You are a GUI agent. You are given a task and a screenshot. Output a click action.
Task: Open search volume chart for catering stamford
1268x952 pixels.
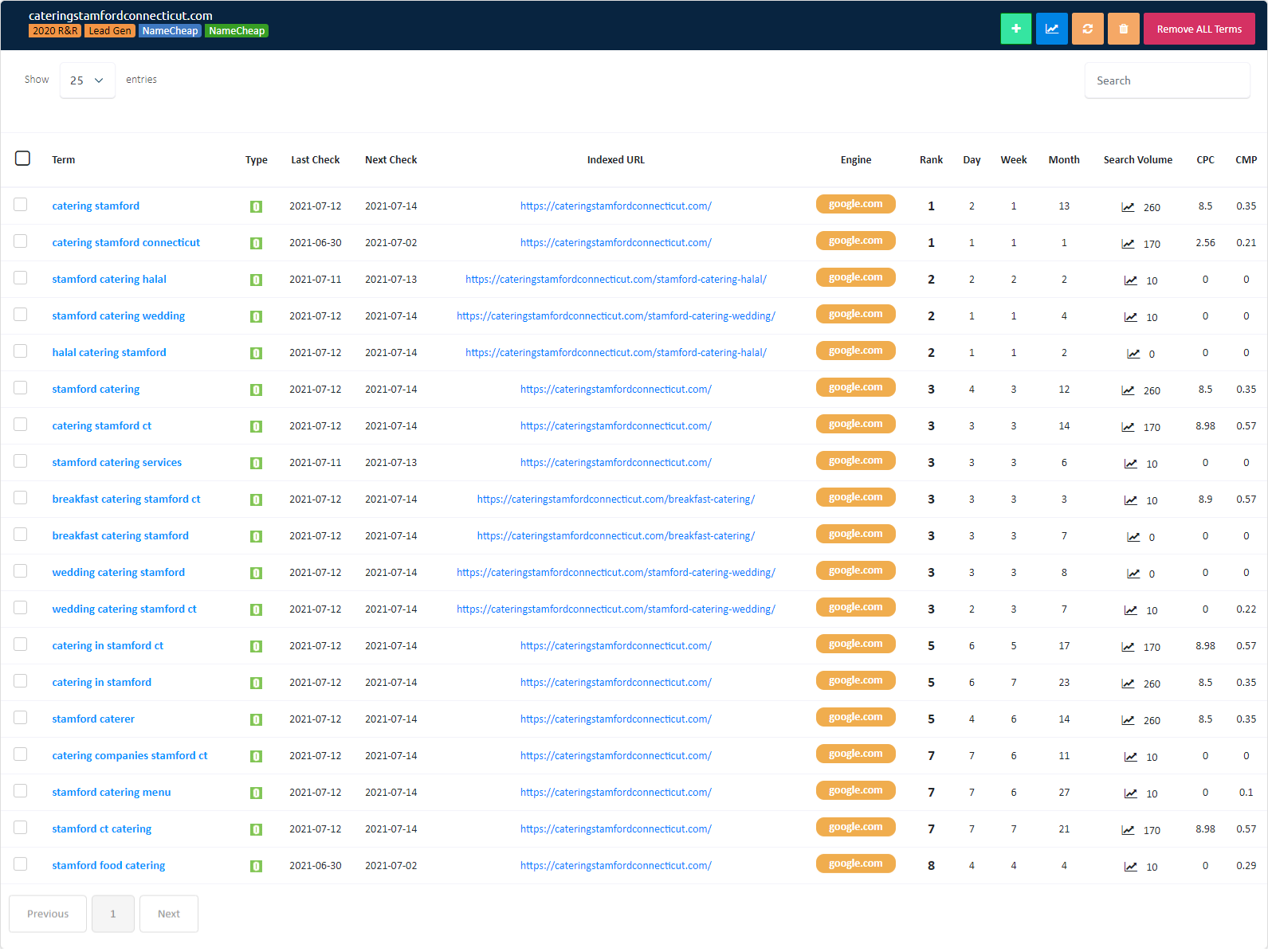(1128, 207)
